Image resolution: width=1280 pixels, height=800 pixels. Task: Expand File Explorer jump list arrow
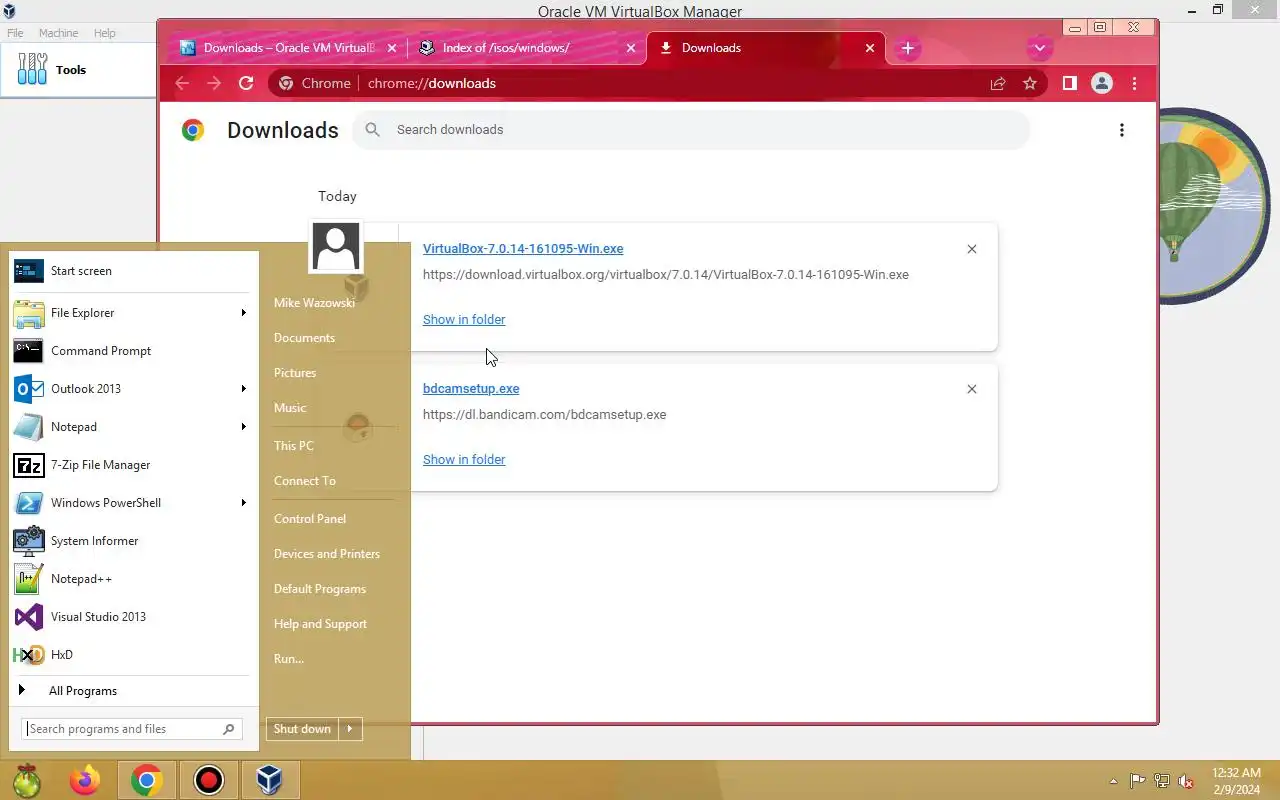(243, 313)
